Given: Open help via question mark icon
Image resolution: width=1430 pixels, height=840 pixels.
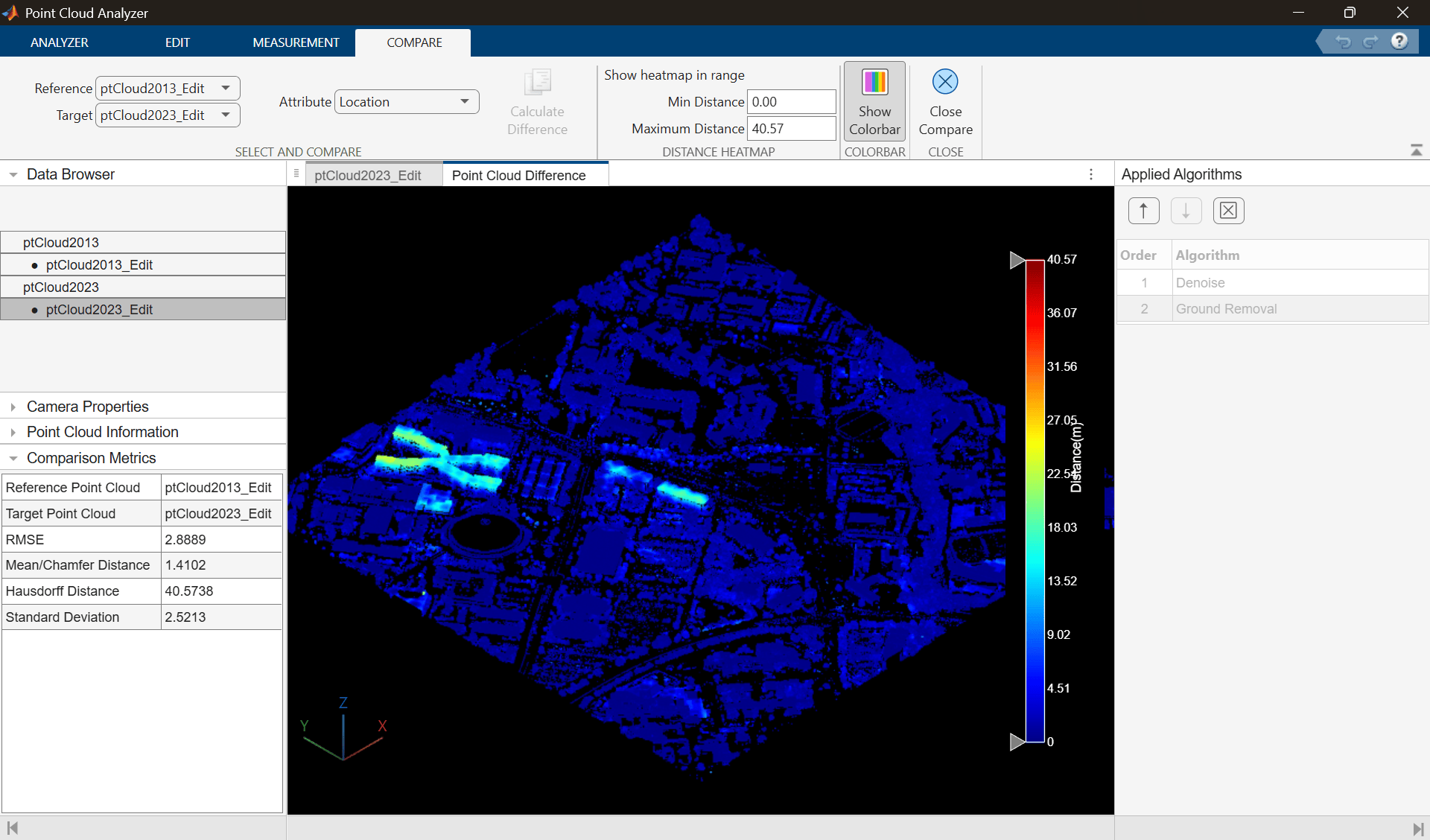Looking at the screenshot, I should coord(1399,41).
